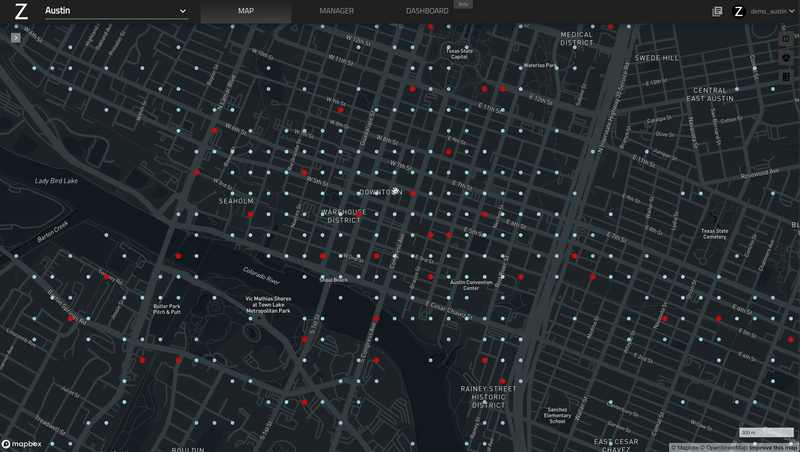Click the Sanchez Elementary School label
Screen dimensions: 800x452
[x=557, y=415]
